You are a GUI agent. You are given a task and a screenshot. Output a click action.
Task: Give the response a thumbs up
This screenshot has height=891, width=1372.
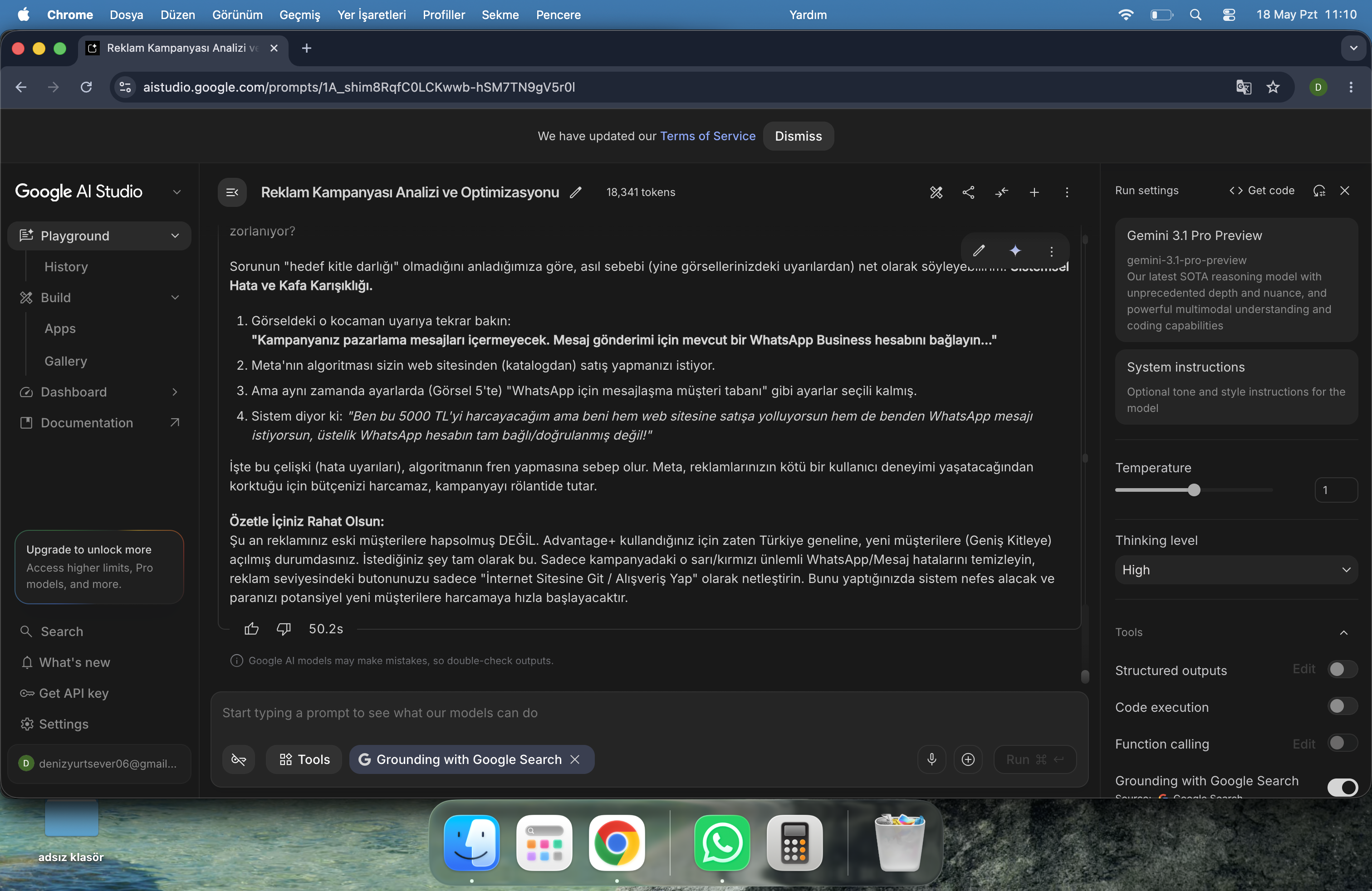coord(251,629)
